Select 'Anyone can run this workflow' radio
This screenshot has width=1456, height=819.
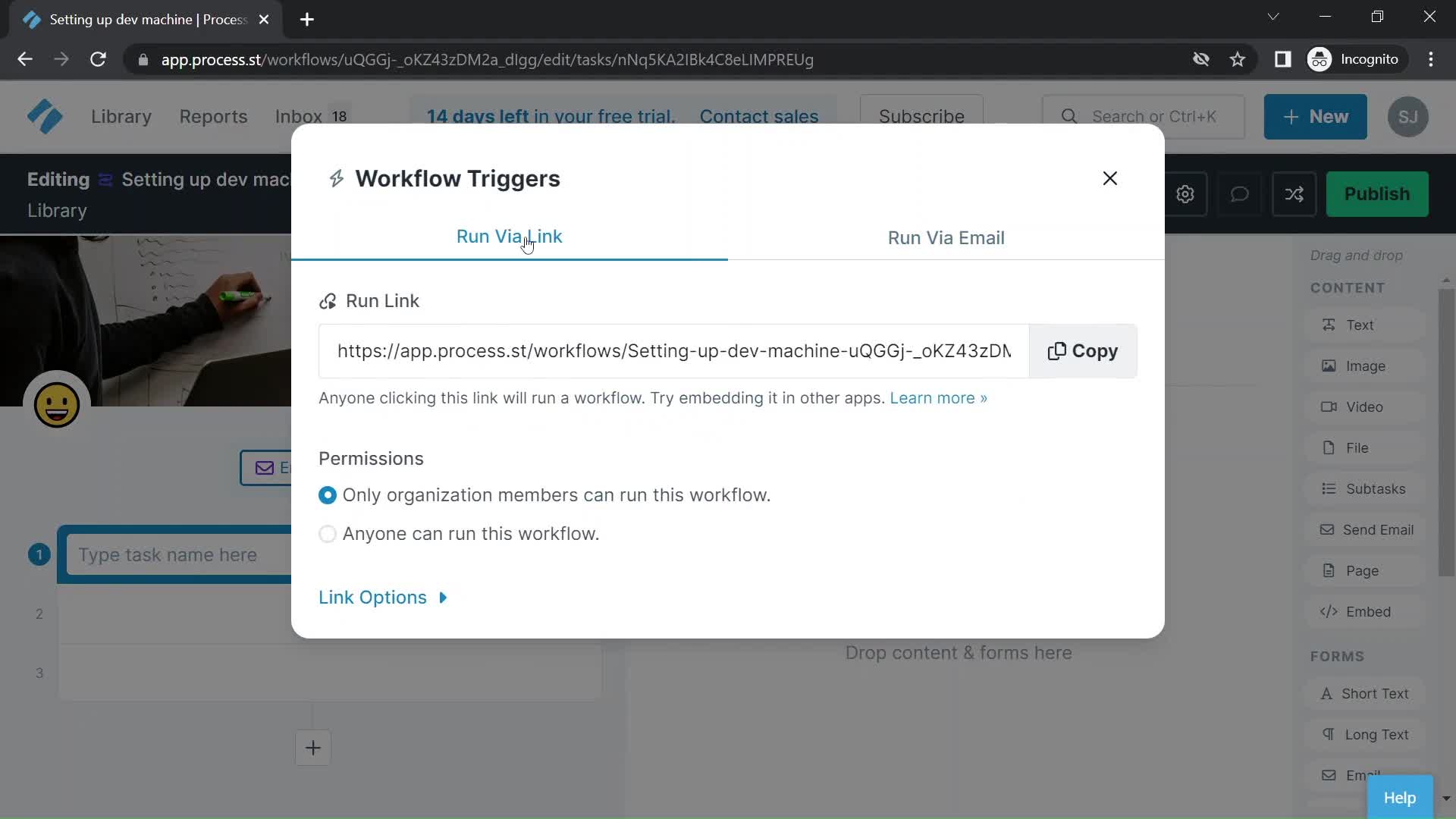[328, 534]
